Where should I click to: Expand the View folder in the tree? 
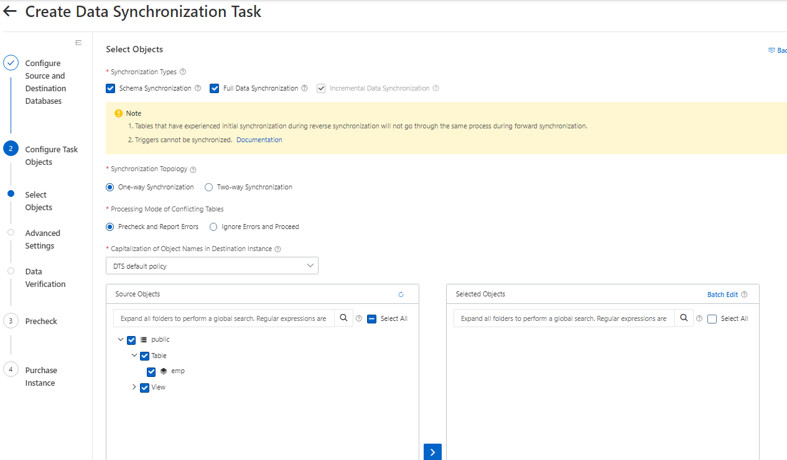(x=134, y=387)
